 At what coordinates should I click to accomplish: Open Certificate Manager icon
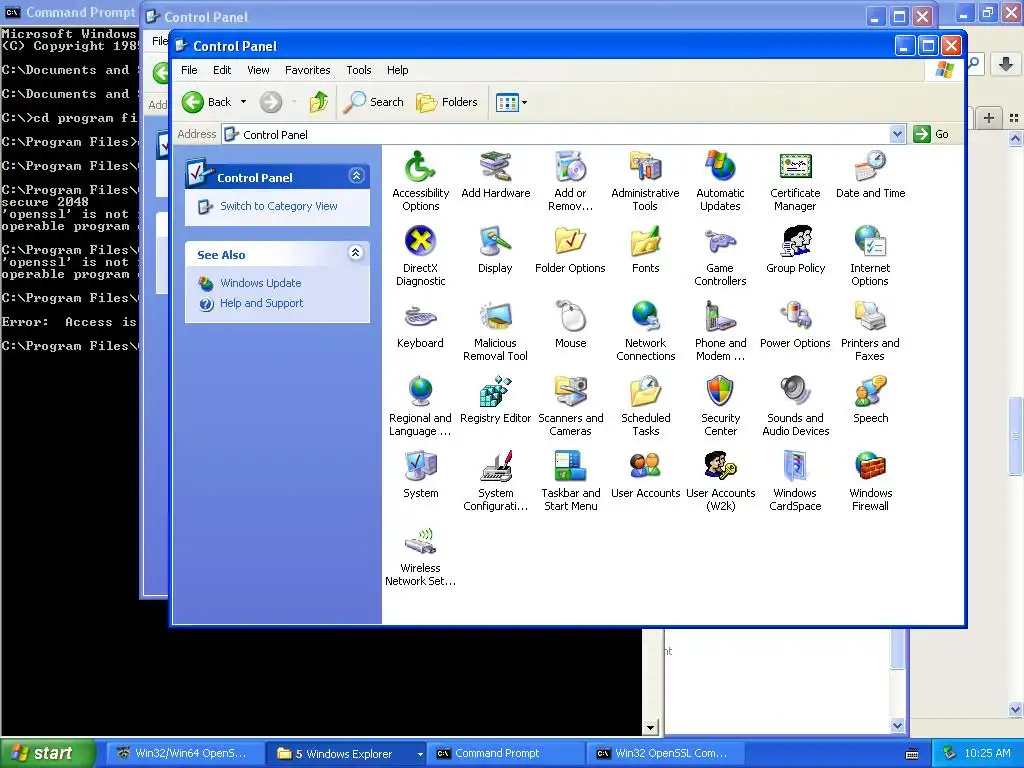coord(795,182)
